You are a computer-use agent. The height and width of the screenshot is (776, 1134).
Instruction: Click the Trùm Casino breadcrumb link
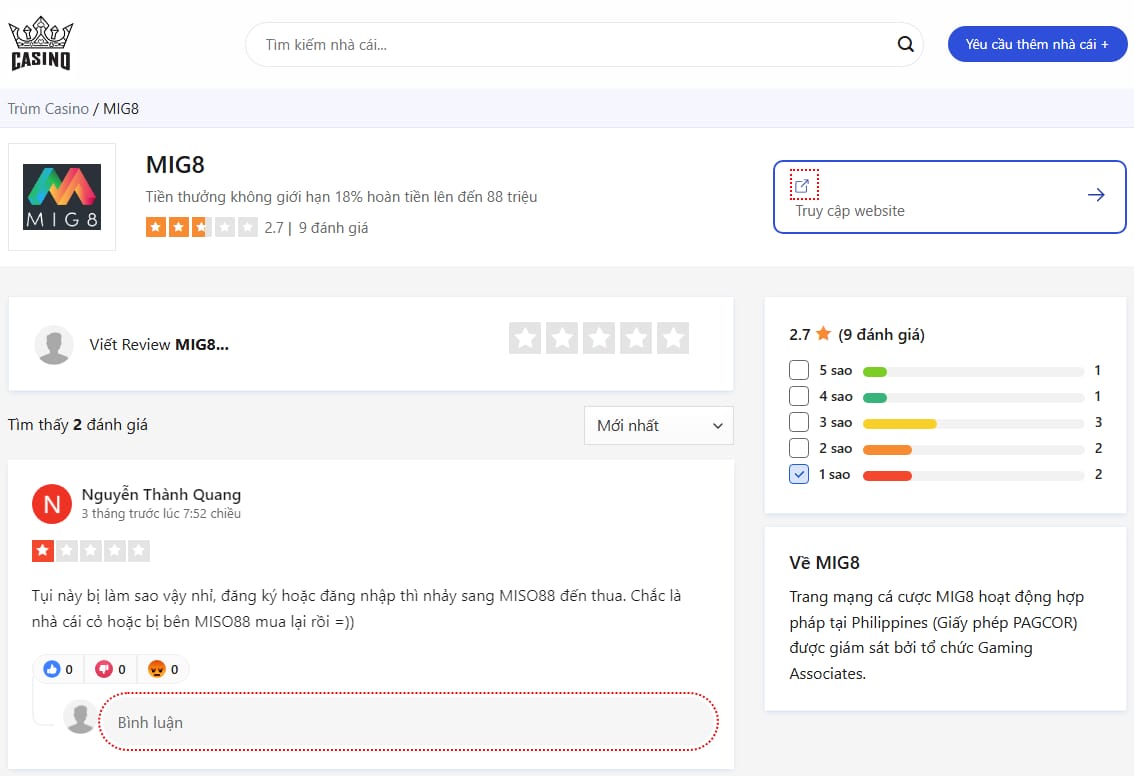[48, 108]
